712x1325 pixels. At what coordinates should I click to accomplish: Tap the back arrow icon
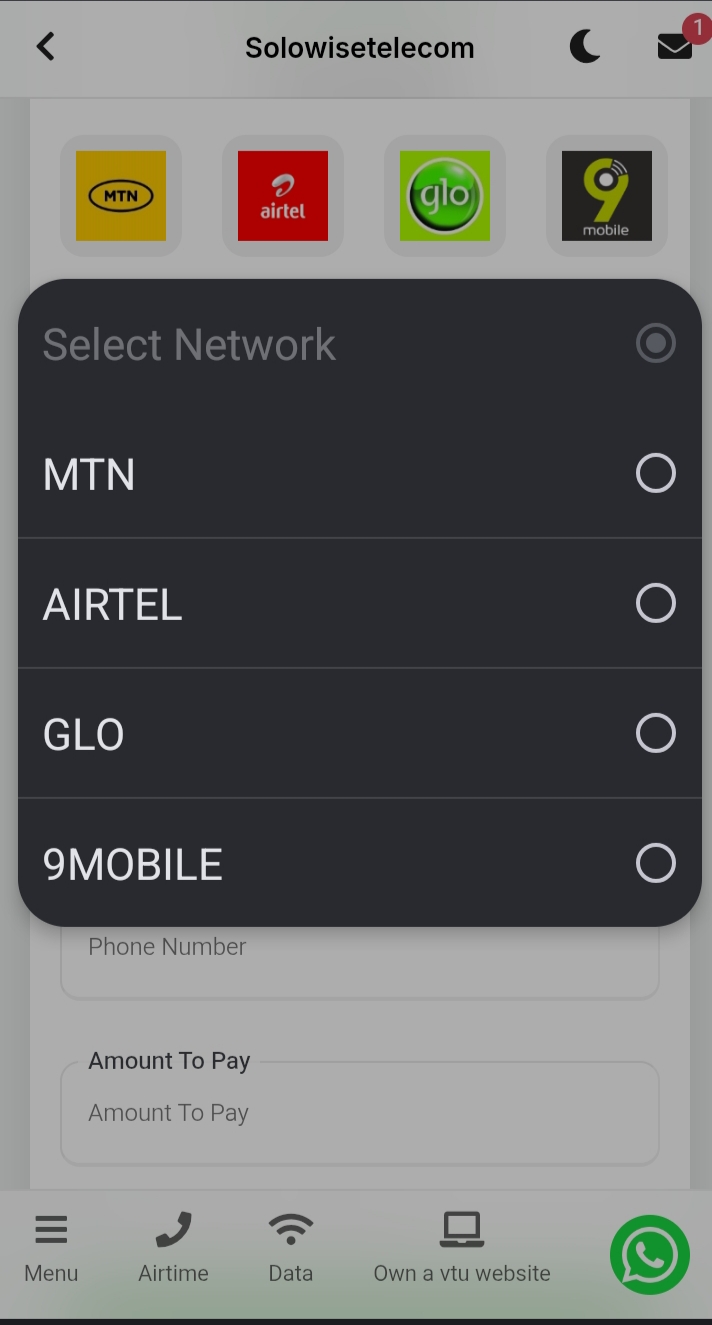coord(45,47)
